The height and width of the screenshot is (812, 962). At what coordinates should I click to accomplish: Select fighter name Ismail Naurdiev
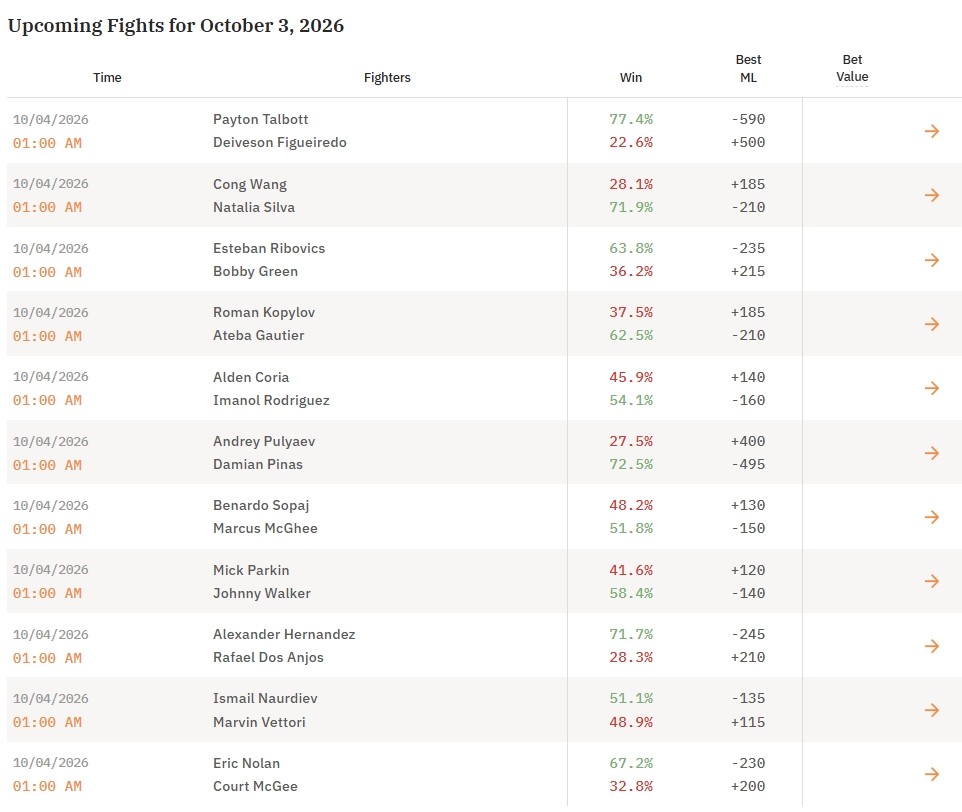coord(265,699)
